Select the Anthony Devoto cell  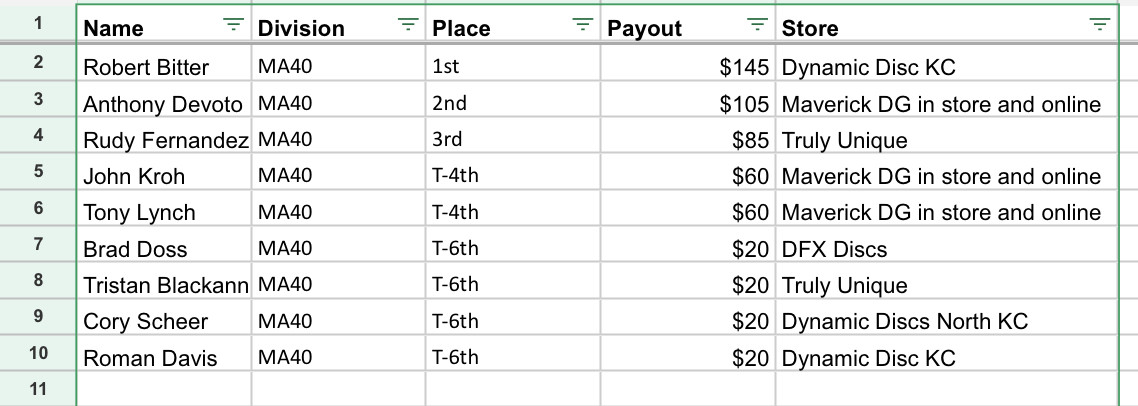[163, 105]
